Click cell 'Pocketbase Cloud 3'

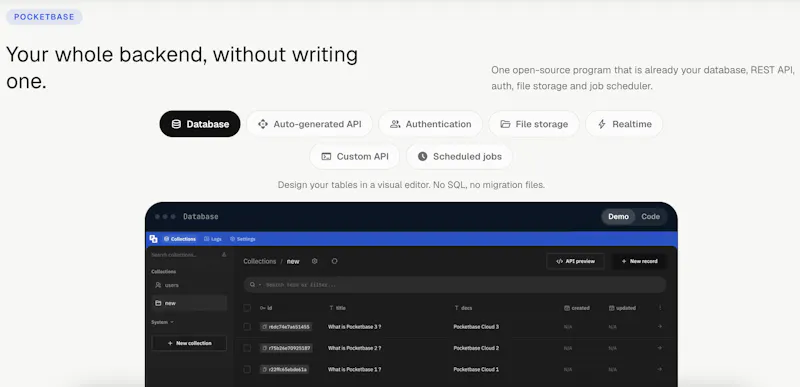click(x=476, y=327)
